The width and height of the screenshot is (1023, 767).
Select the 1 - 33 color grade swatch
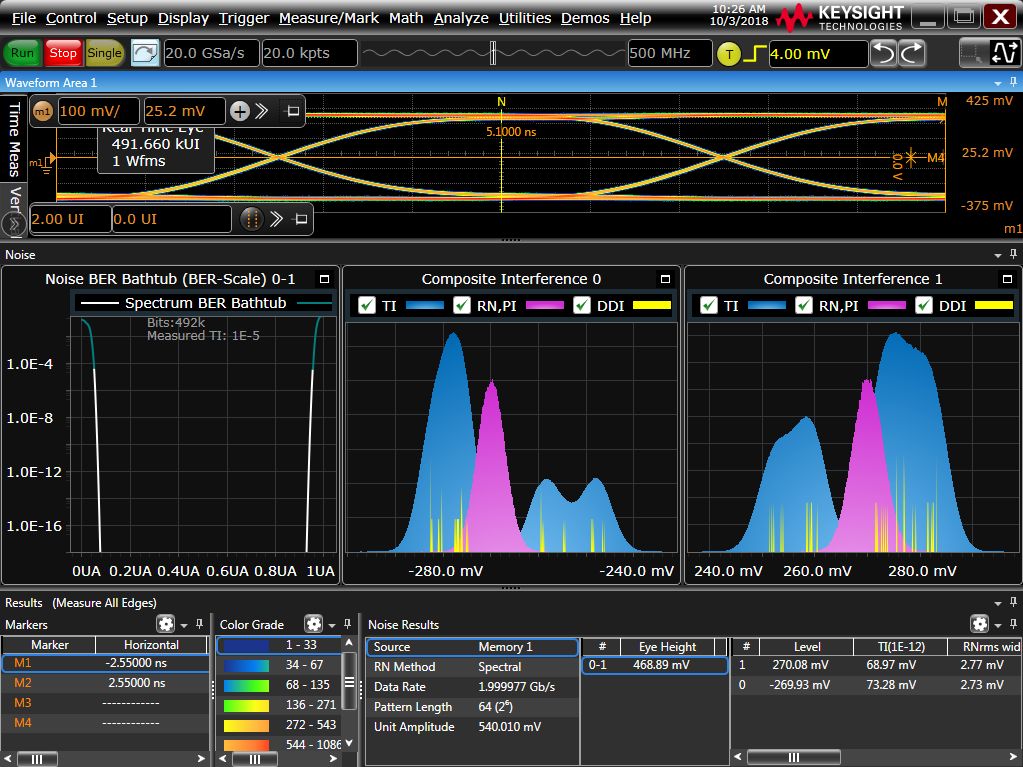279,646
